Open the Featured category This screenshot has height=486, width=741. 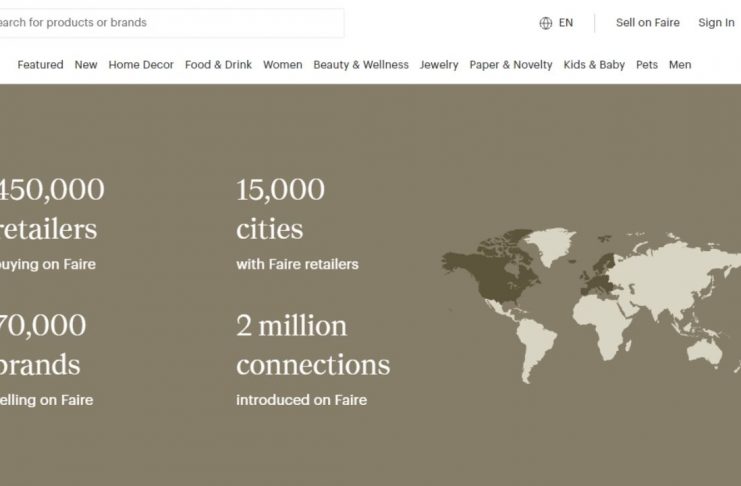(40, 65)
